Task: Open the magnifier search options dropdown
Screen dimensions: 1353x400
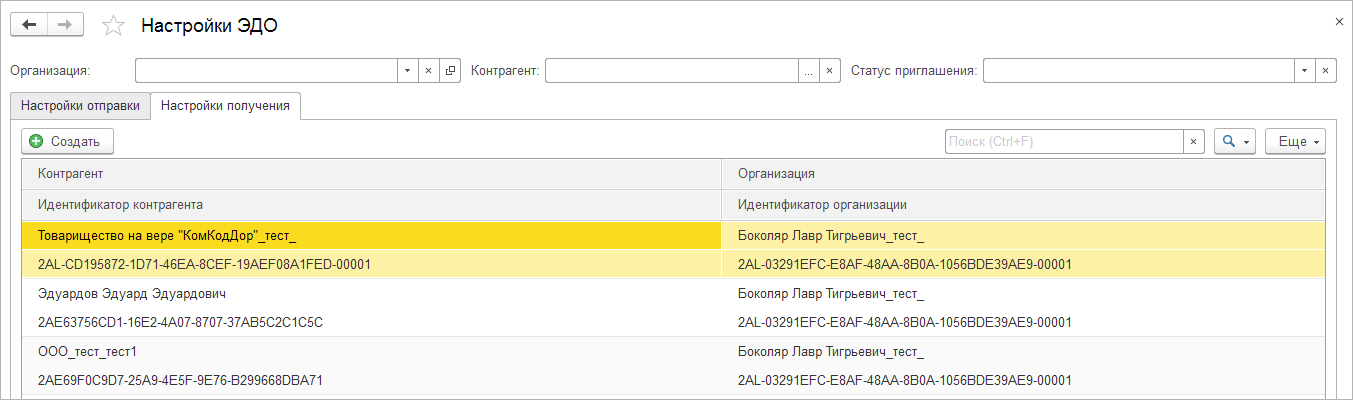Action: [x=1235, y=142]
